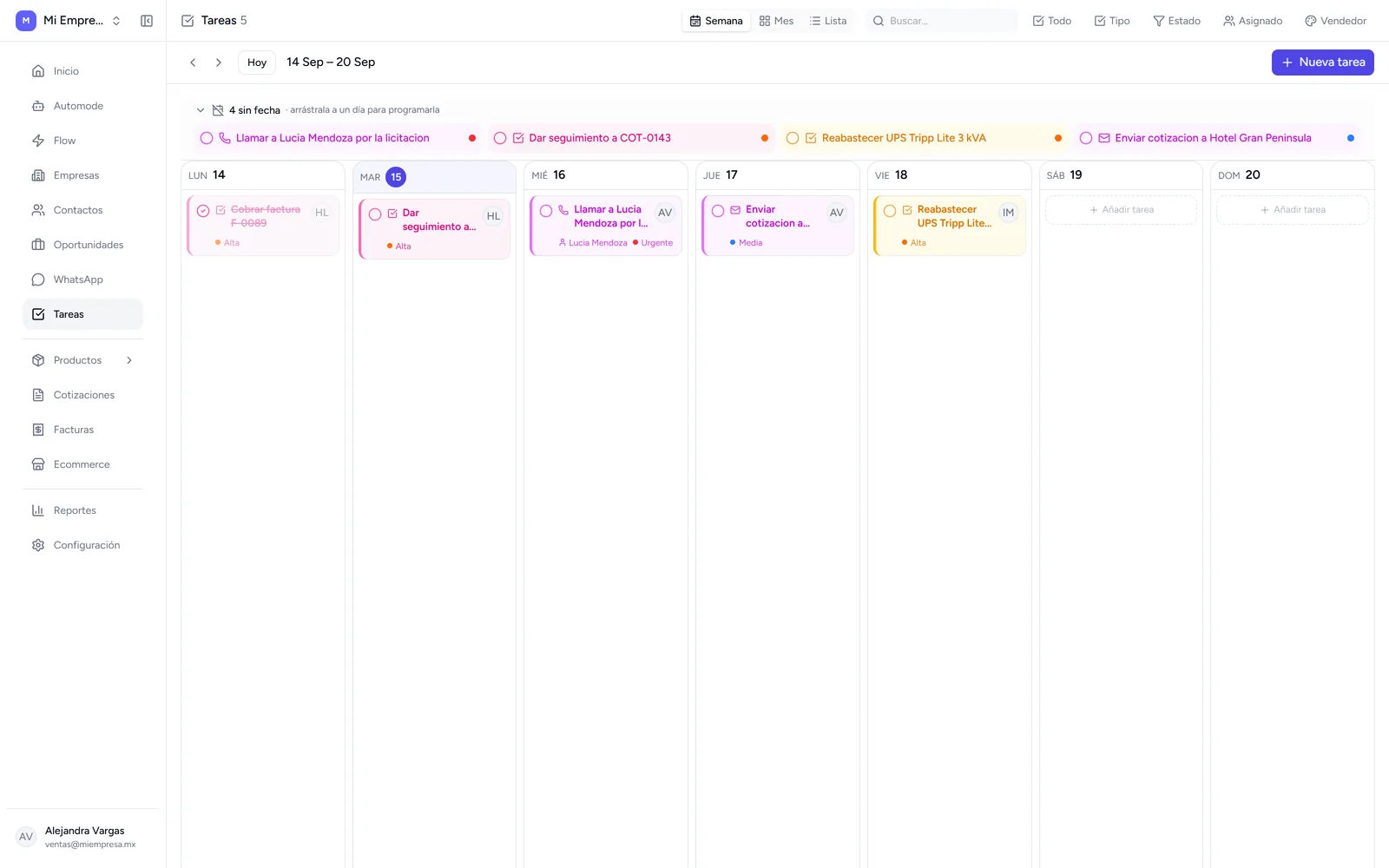
Task: Open Oportunidades briefcase icon
Action: point(38,245)
